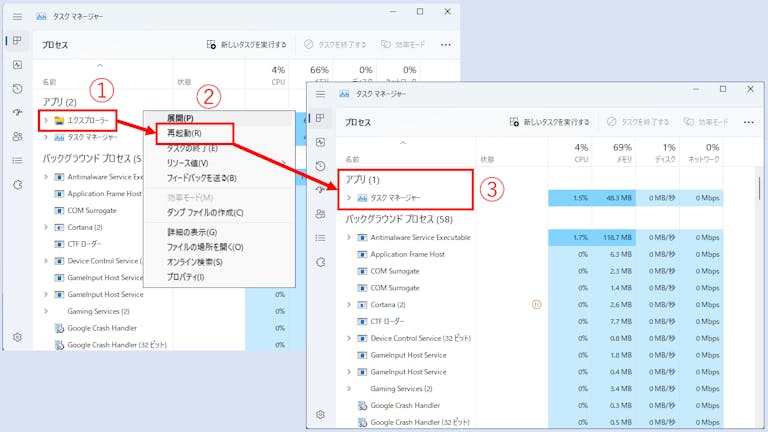Select 48.3 MB memory cell in front window

coord(614,198)
